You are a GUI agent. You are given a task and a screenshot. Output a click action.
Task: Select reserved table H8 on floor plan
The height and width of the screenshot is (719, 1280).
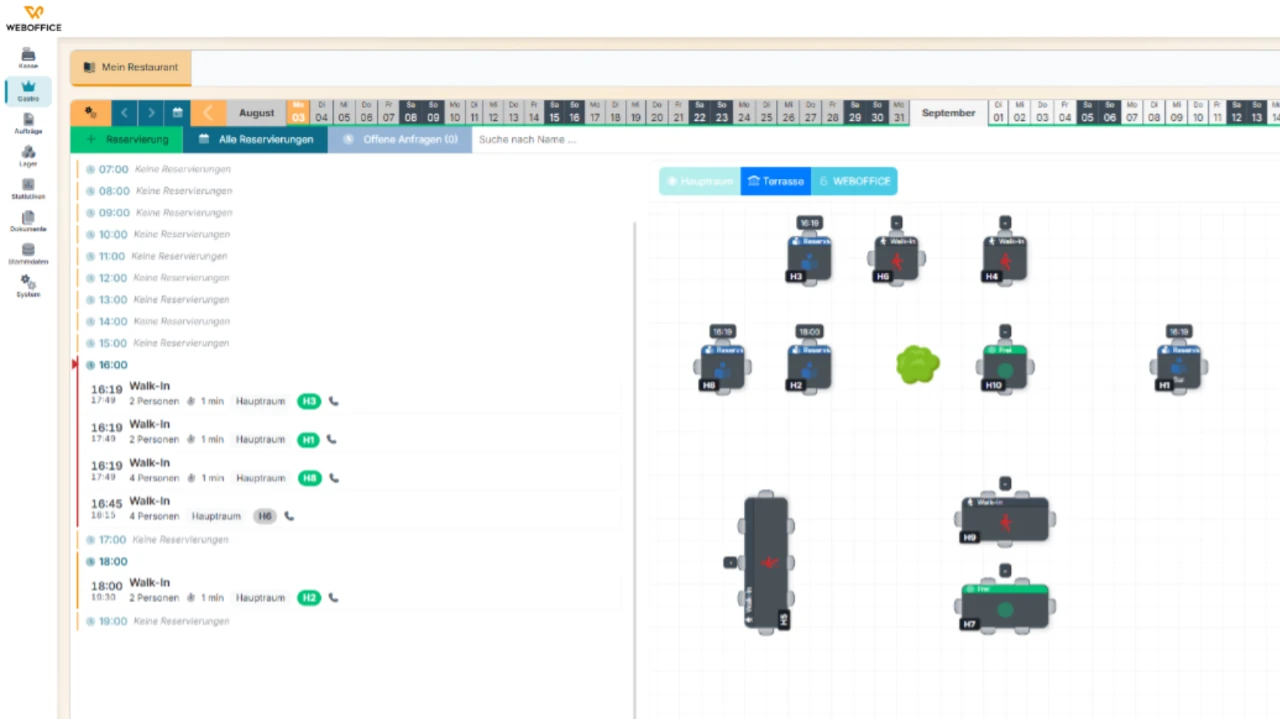point(722,368)
